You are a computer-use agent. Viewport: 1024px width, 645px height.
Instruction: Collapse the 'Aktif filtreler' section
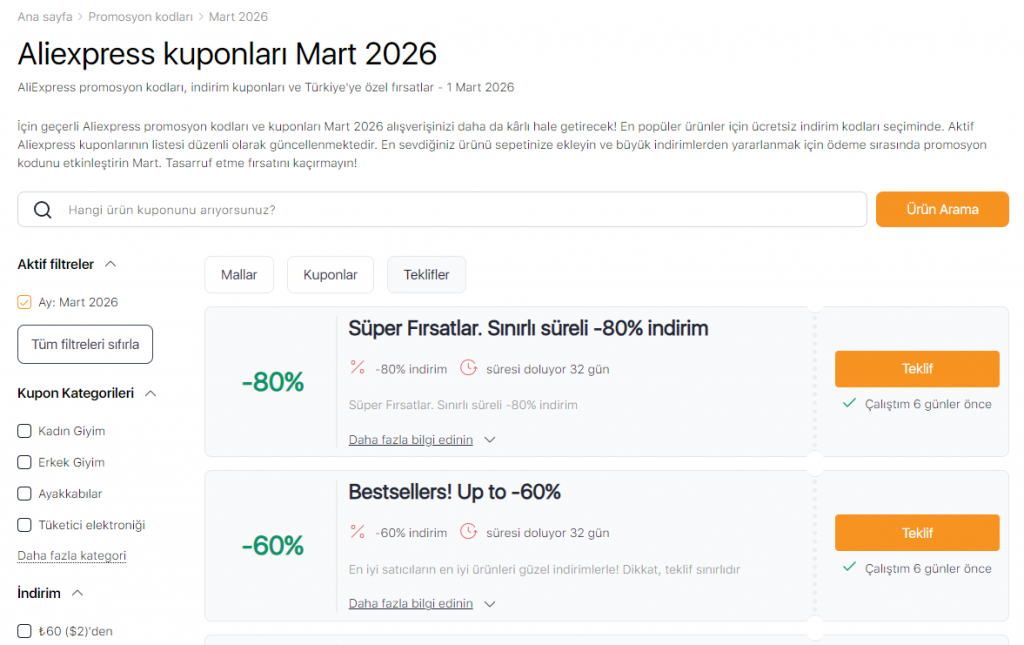tap(112, 264)
